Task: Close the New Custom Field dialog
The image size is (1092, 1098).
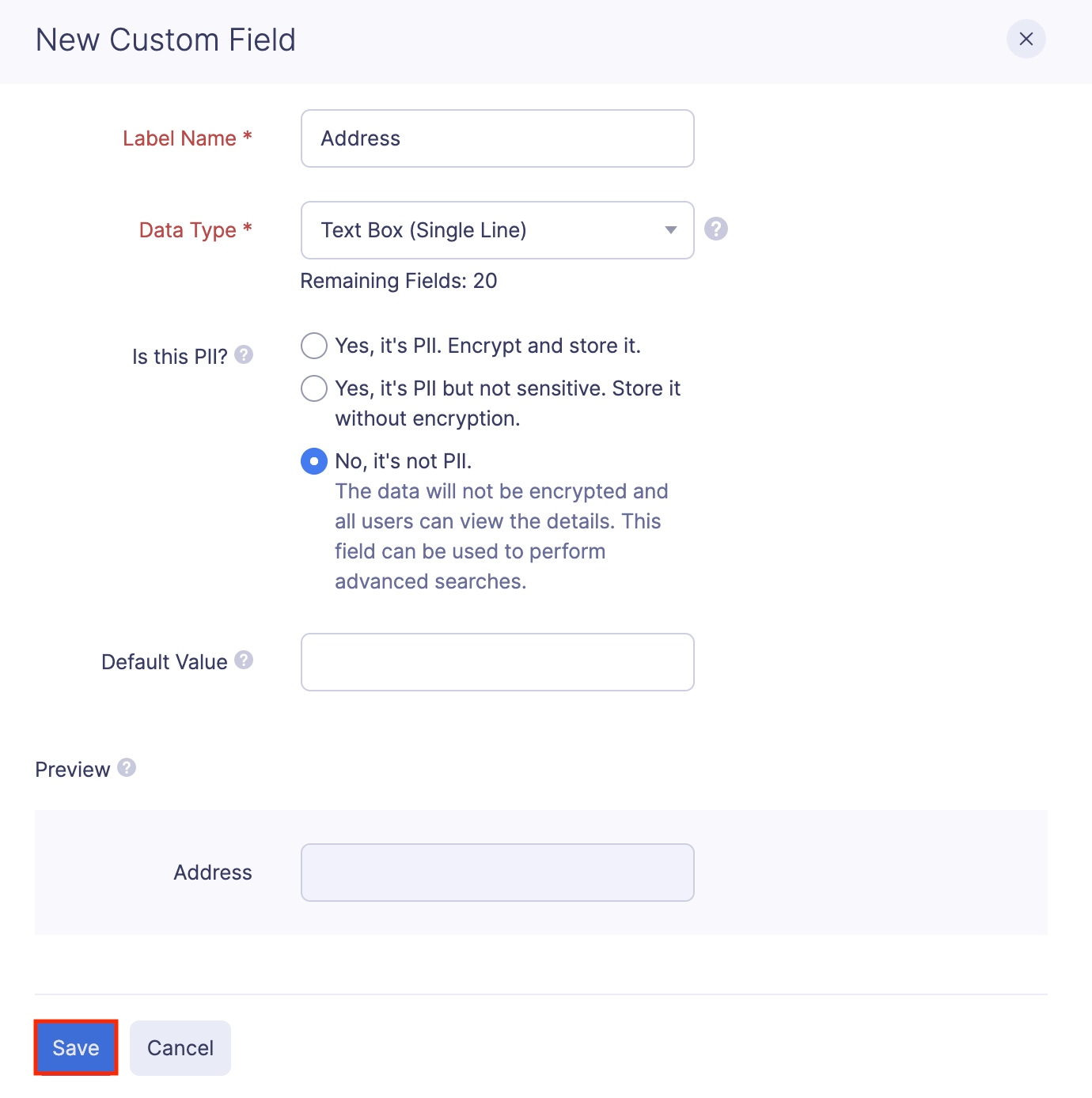Action: (1026, 39)
